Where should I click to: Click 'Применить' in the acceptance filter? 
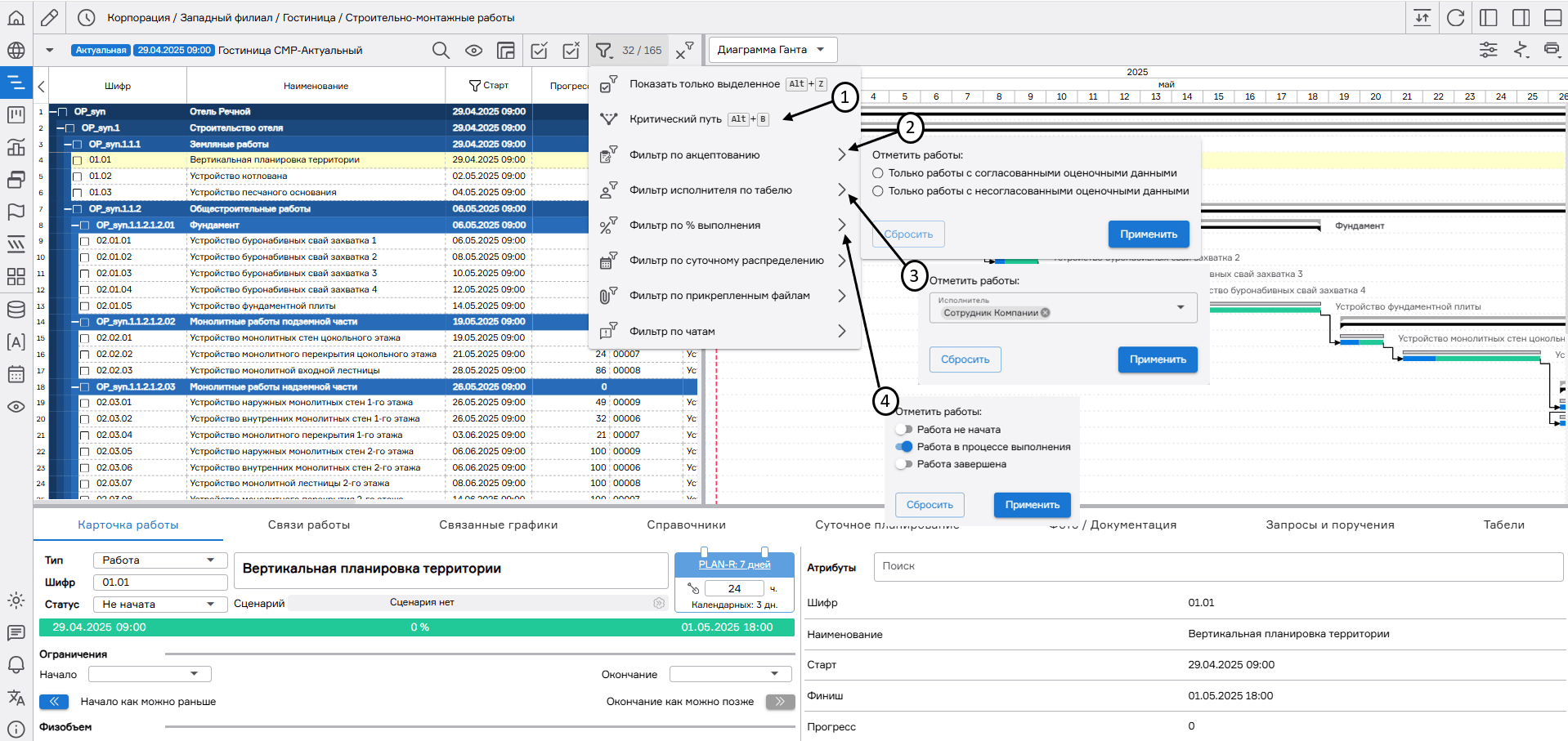tap(1148, 234)
